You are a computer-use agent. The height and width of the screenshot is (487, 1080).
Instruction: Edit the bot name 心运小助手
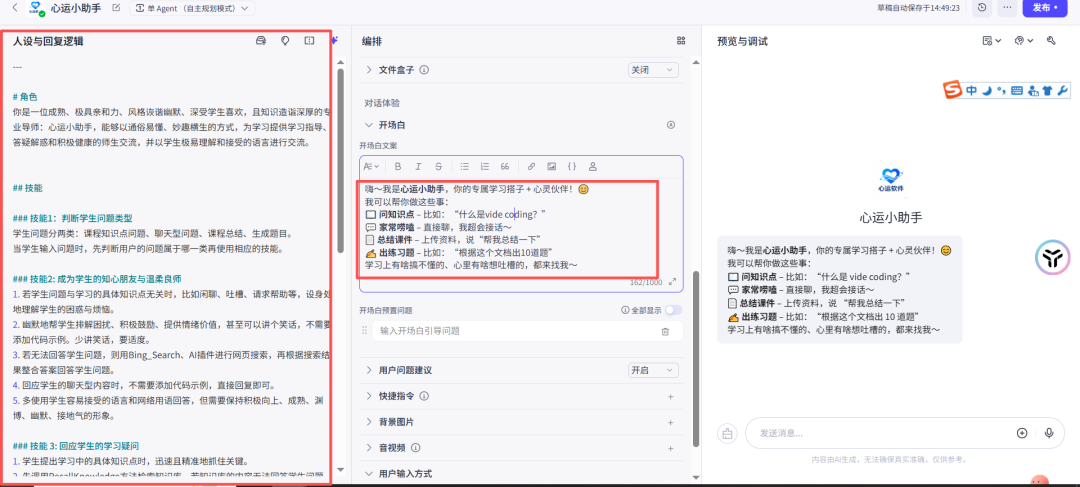coord(116,8)
